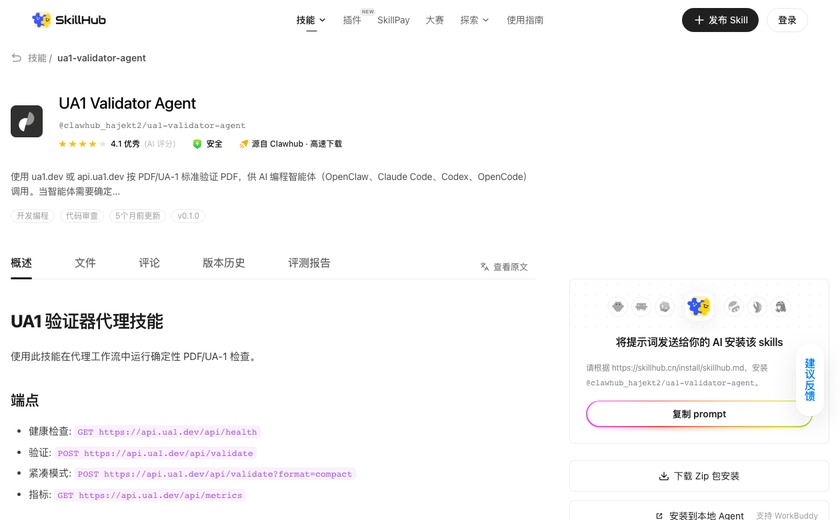Click the UA1 Validator Agent skill avatar

[27, 121]
